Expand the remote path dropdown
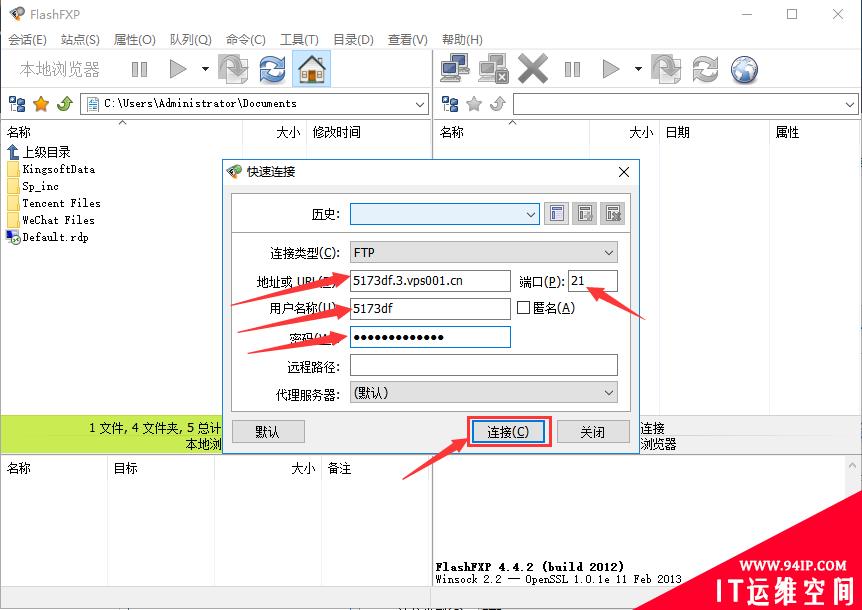The height and width of the screenshot is (610, 862). click(x=849, y=104)
